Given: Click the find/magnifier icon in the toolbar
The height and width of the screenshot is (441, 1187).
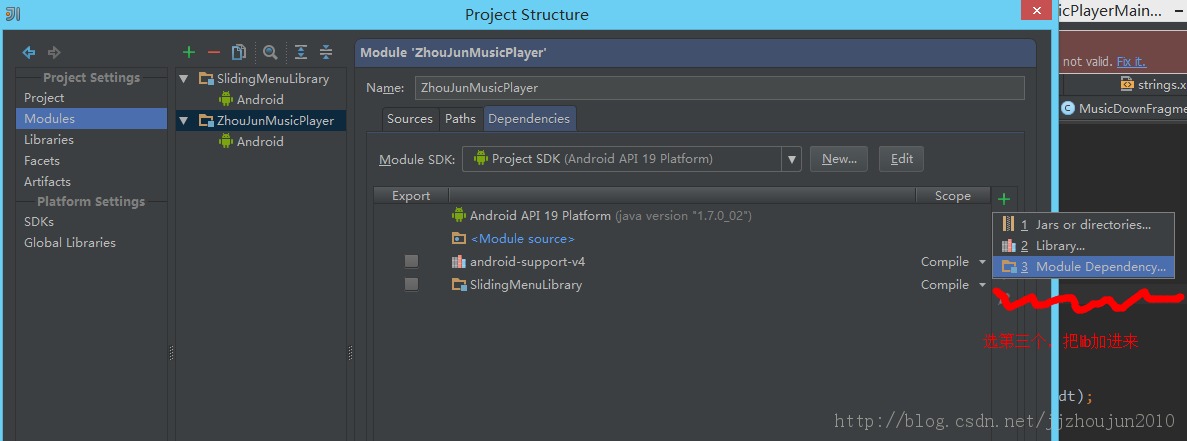Looking at the screenshot, I should [270, 52].
